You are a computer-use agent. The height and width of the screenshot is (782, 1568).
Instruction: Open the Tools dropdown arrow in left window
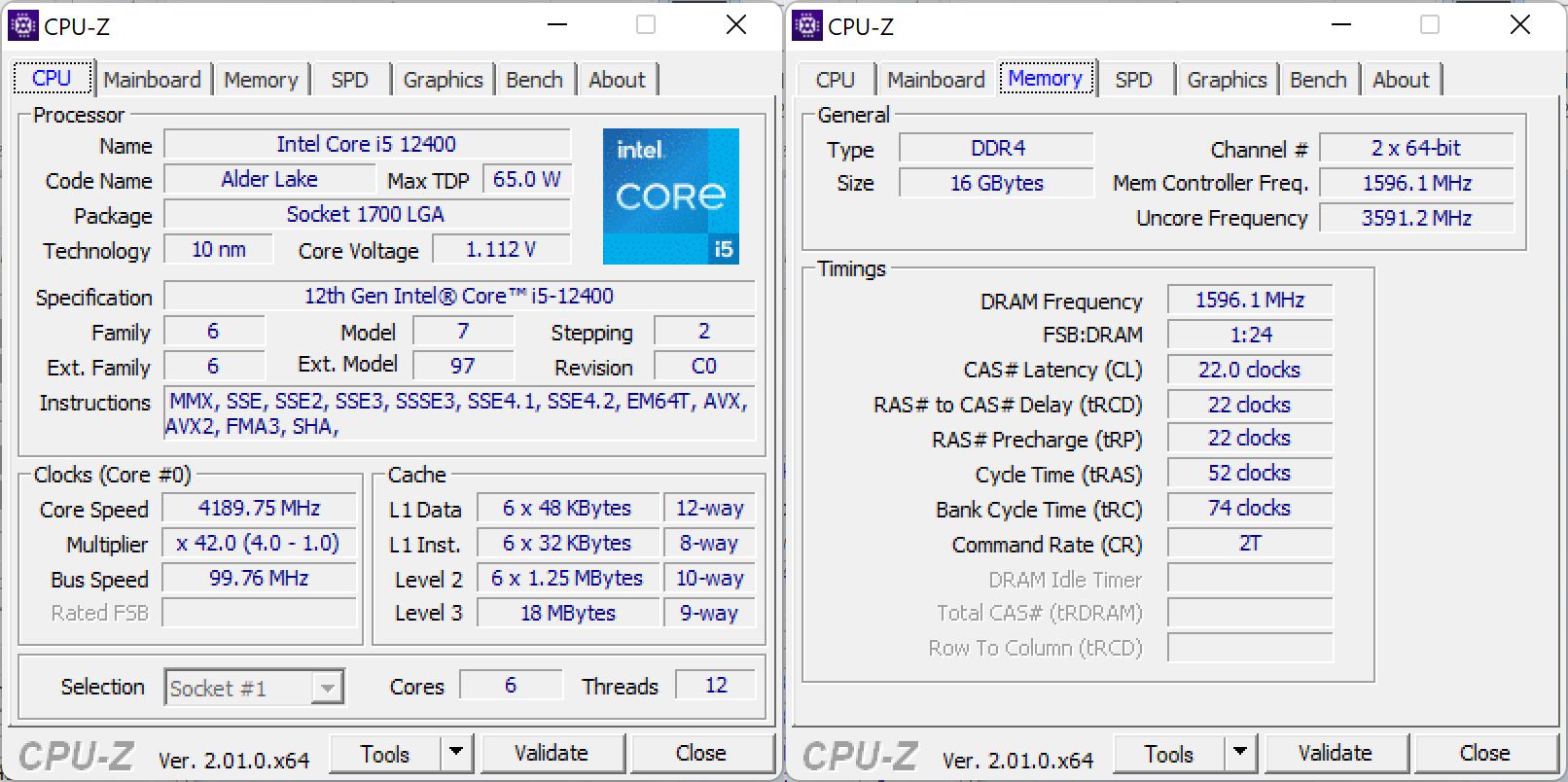point(455,753)
